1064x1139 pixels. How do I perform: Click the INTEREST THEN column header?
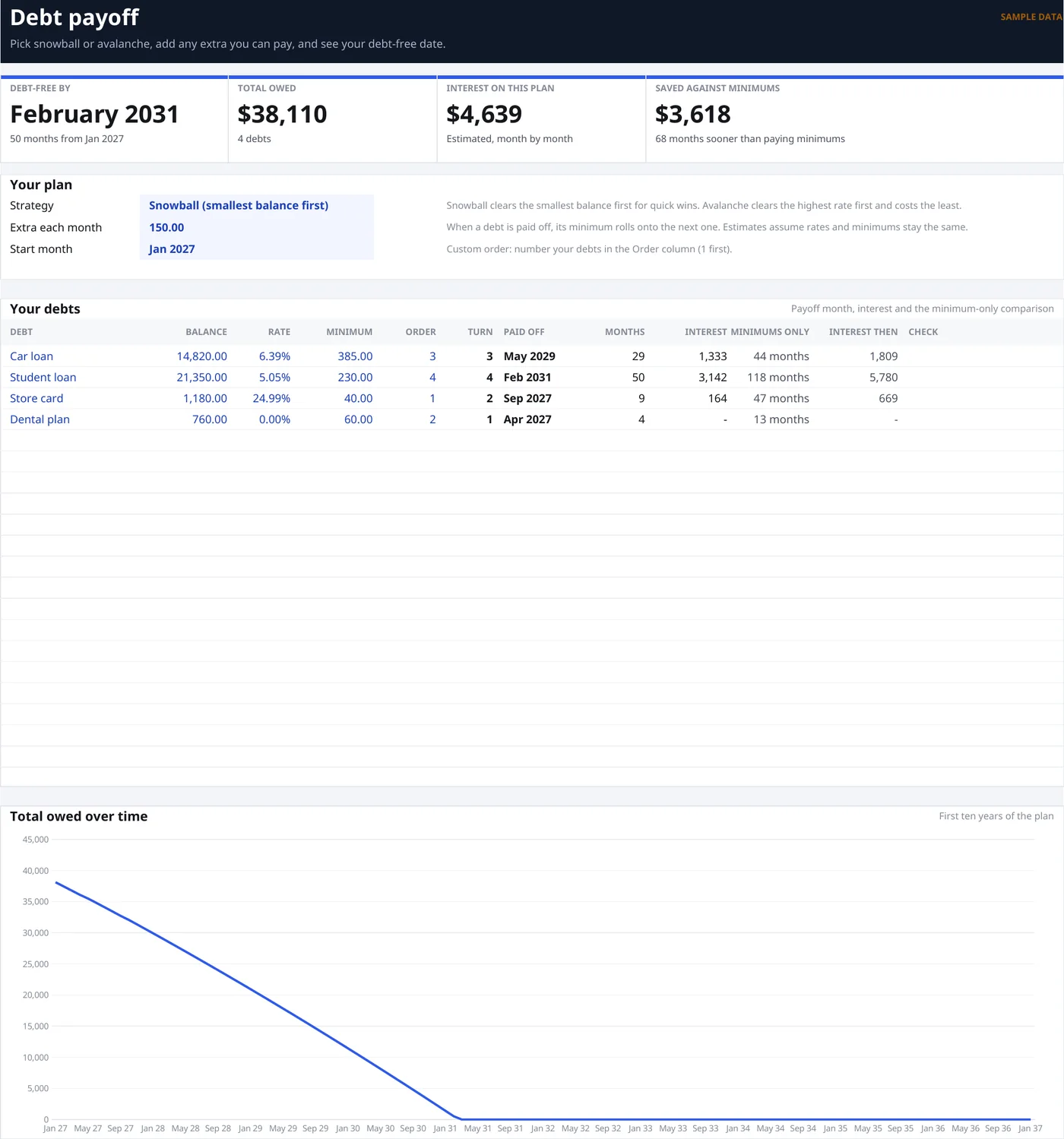pos(863,332)
